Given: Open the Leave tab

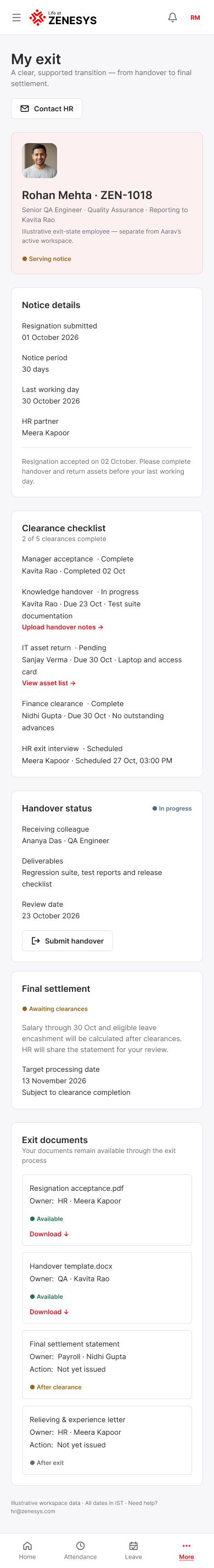Looking at the screenshot, I should click(x=133, y=1550).
